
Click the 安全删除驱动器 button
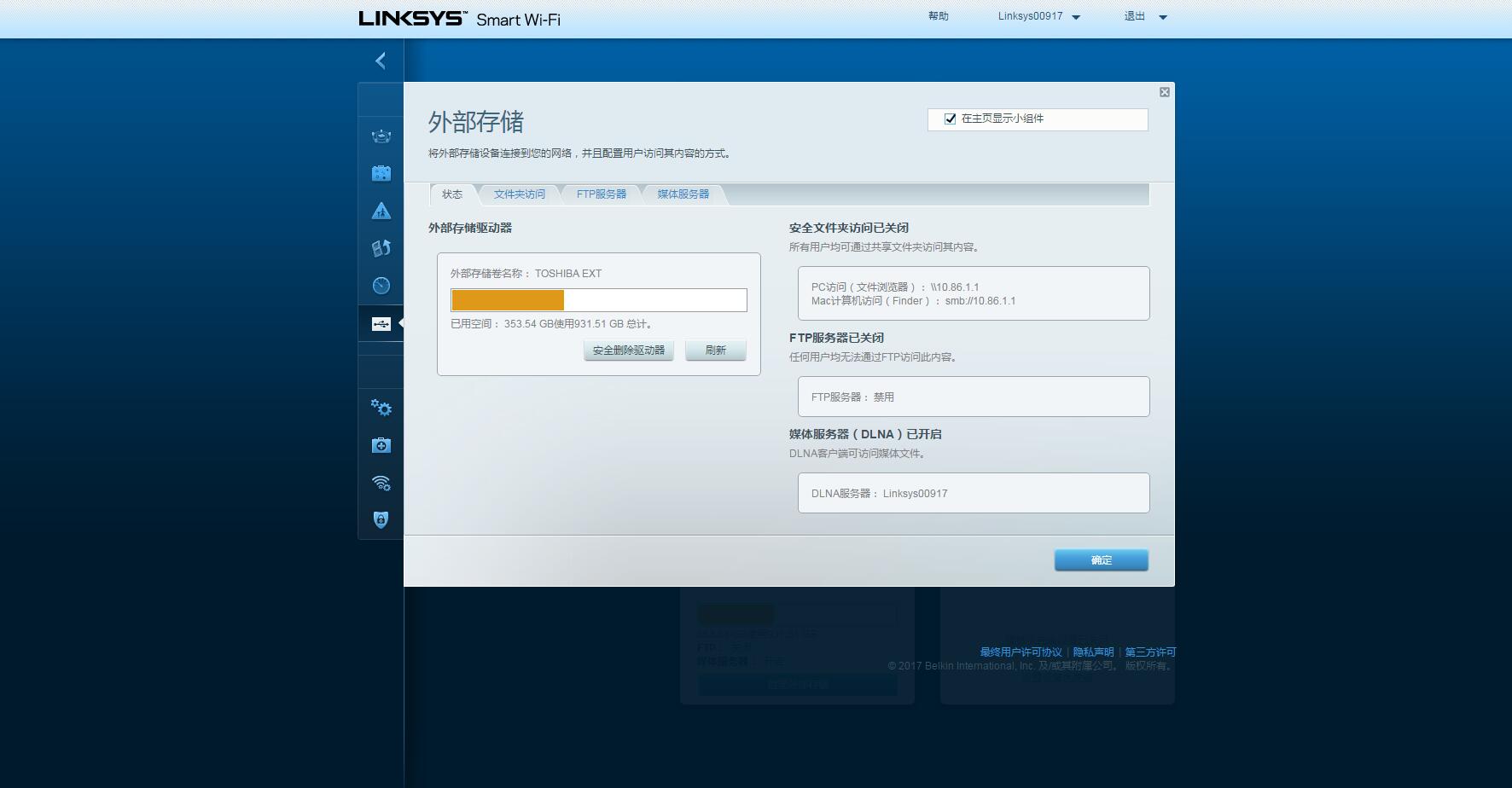tap(628, 351)
